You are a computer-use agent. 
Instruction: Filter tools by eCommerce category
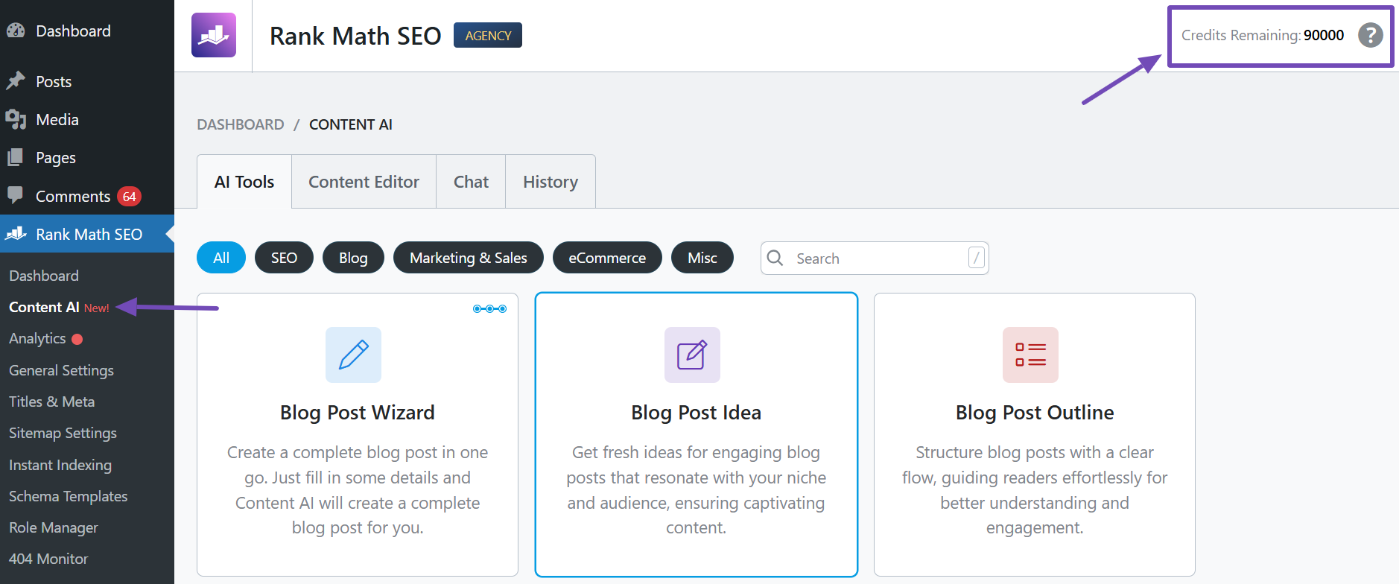point(607,258)
